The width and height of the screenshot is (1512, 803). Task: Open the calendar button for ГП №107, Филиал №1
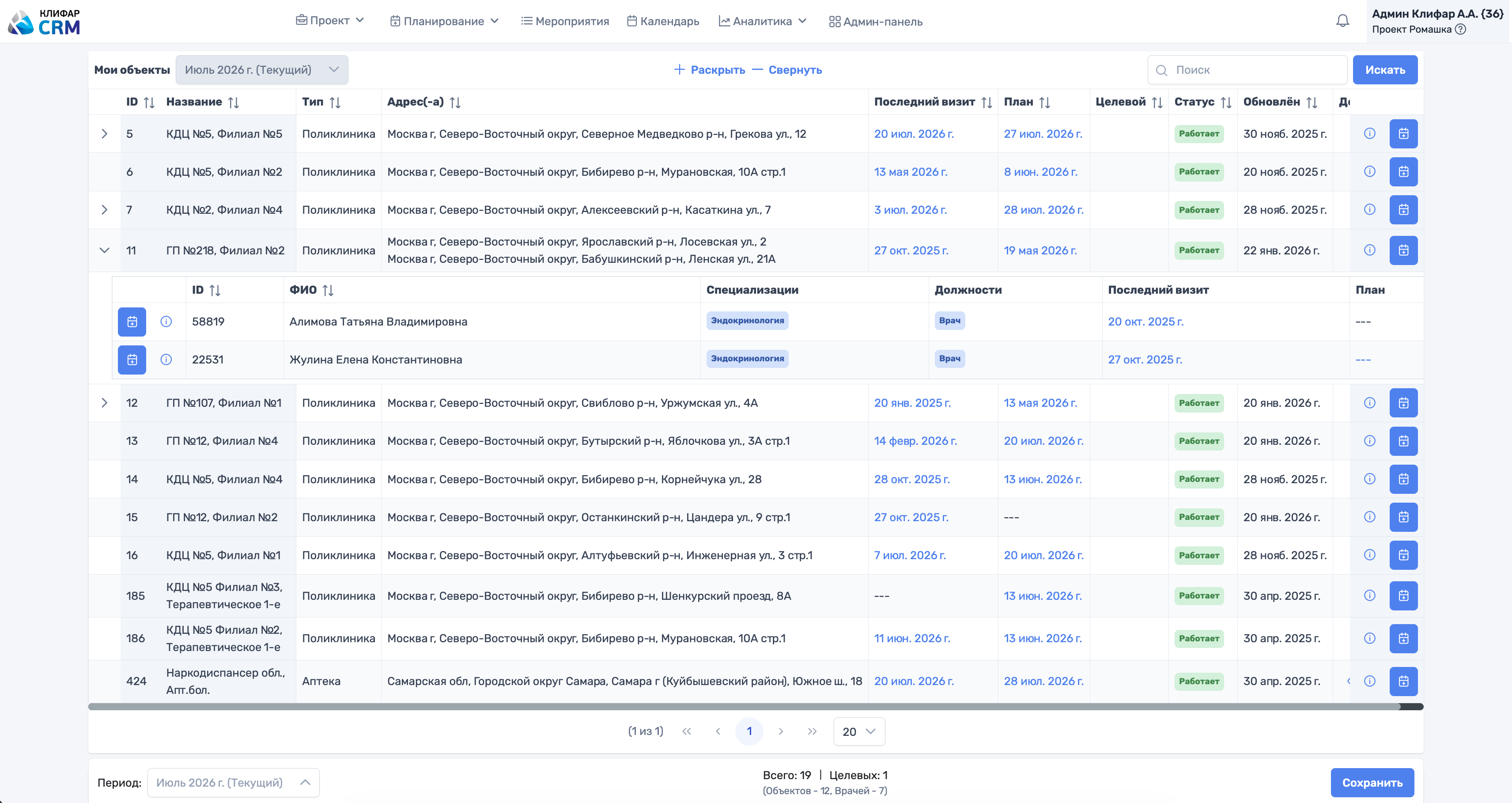click(x=1403, y=403)
